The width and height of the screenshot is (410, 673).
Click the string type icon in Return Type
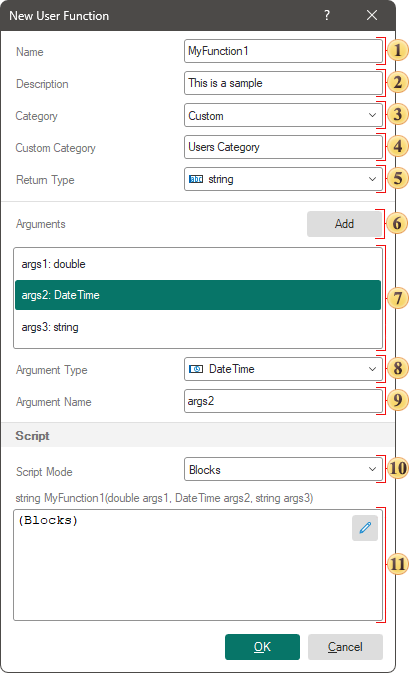(x=196, y=179)
